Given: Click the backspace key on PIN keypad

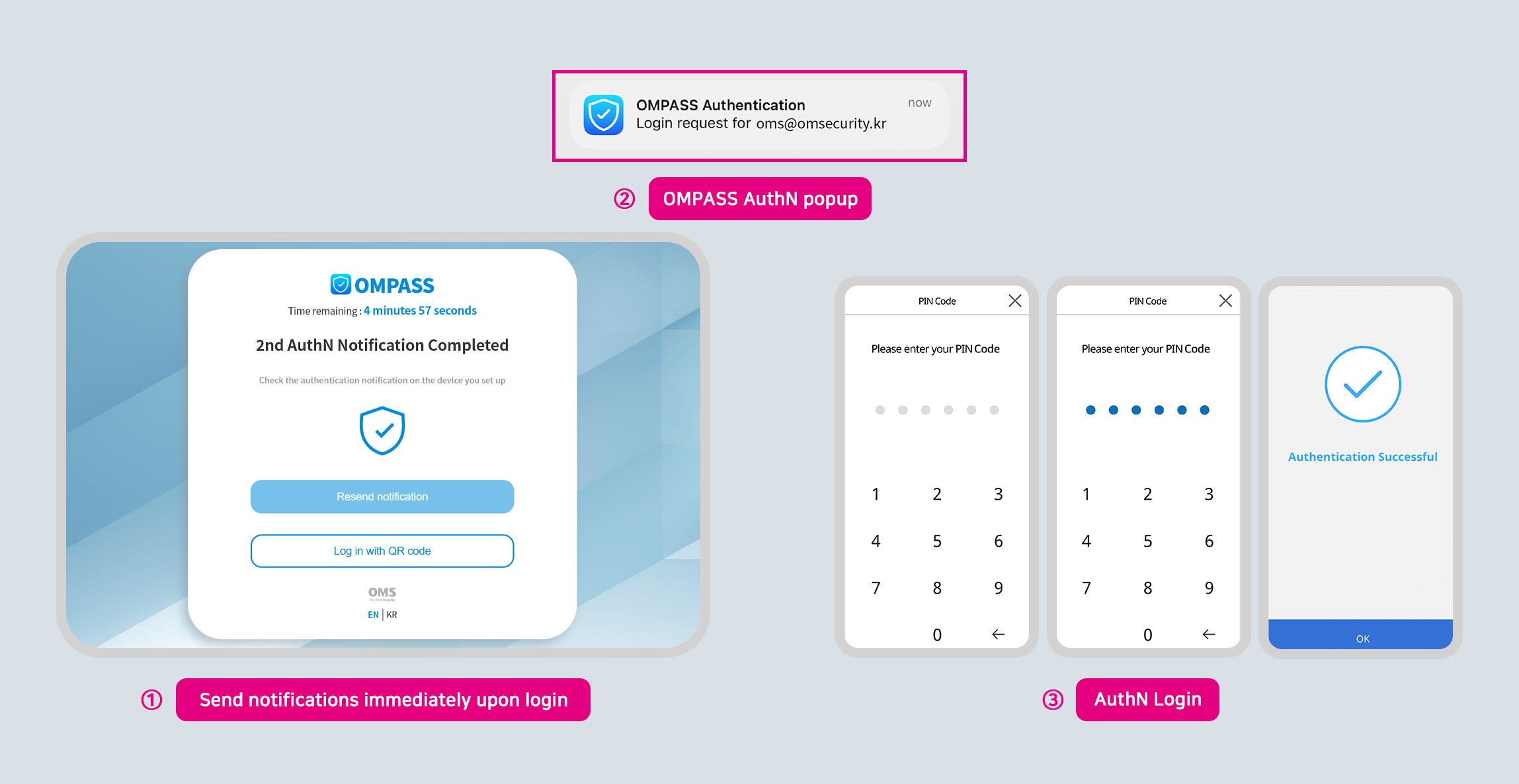Looking at the screenshot, I should coord(1000,636).
